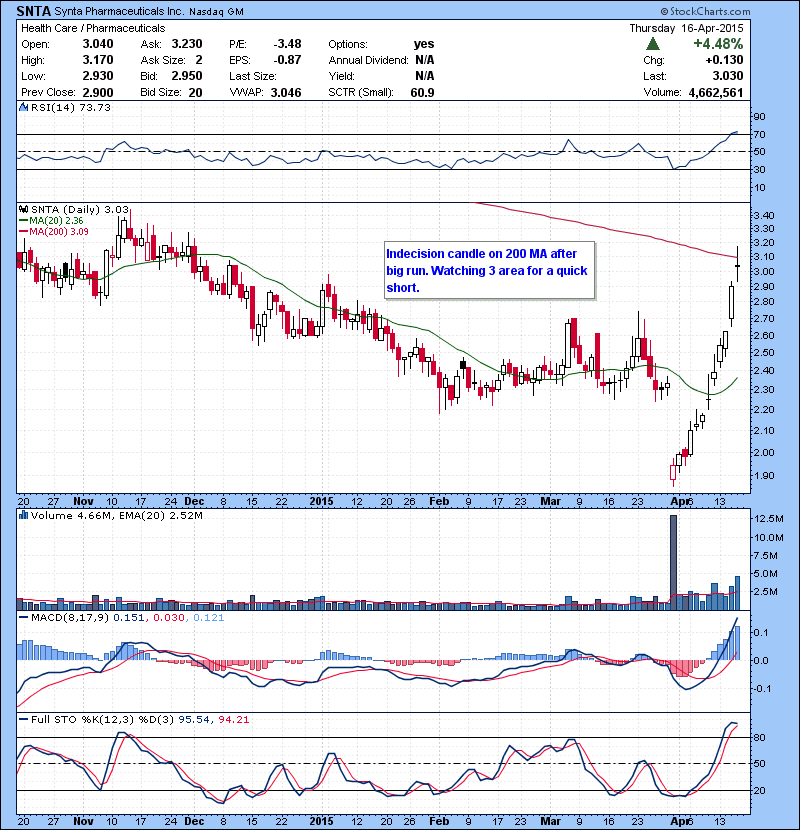Screen dimensions: 800x830
Task: Click the Options value yes
Action: (x=424, y=44)
